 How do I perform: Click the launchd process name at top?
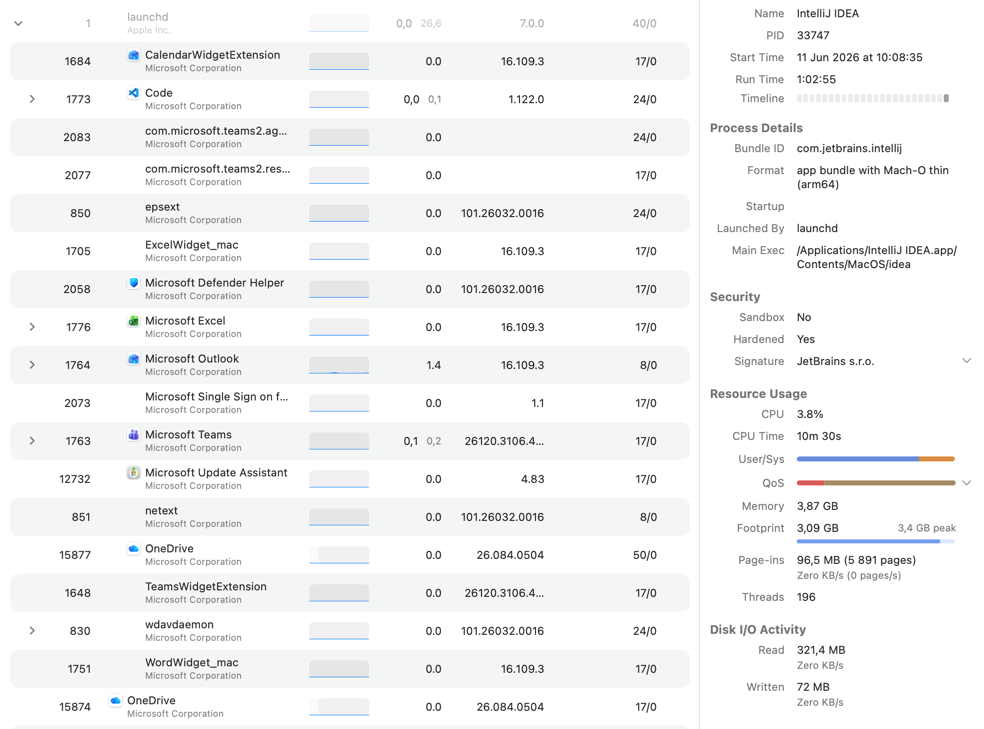[147, 17]
